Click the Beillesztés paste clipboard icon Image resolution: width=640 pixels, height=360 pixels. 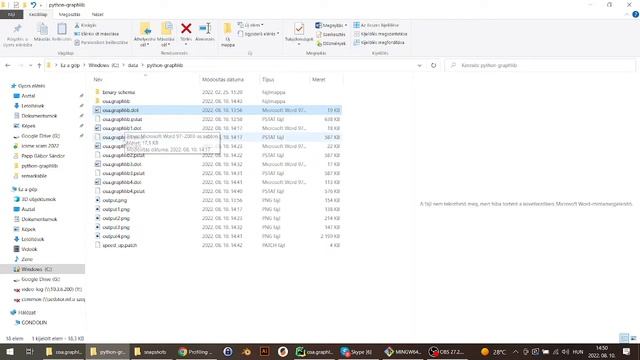pyautogui.click(x=62, y=29)
